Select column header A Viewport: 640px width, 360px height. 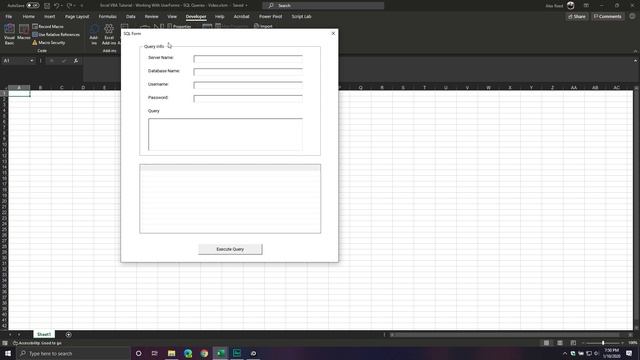pyautogui.click(x=19, y=87)
